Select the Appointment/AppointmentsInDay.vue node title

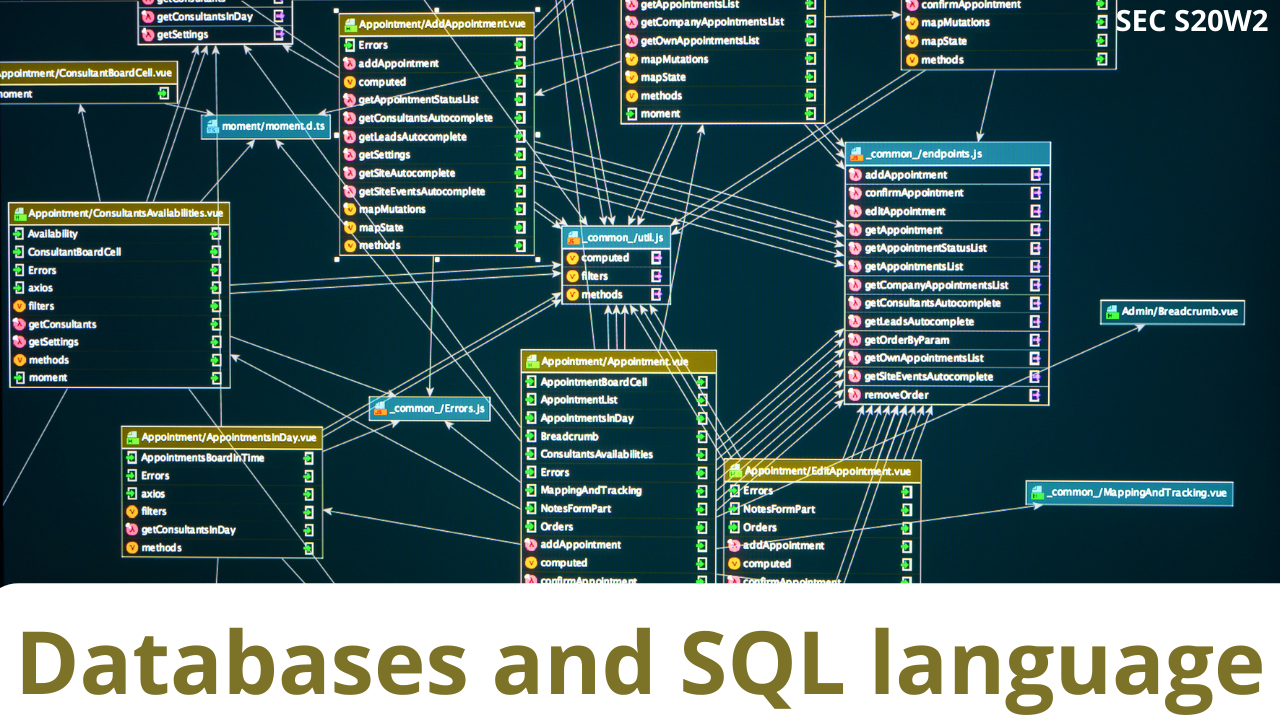tap(229, 437)
